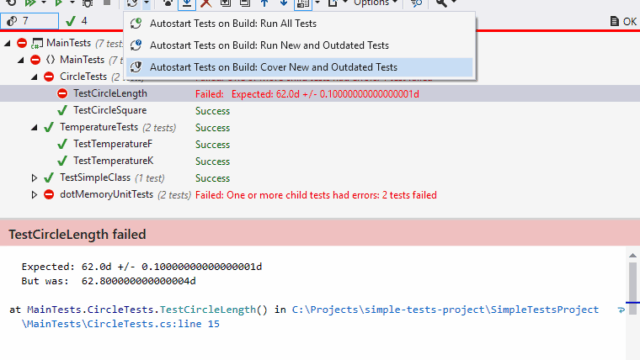The image size is (640, 360).
Task: Click the autostart tests on build toolbar icon
Action: pos(132,3)
